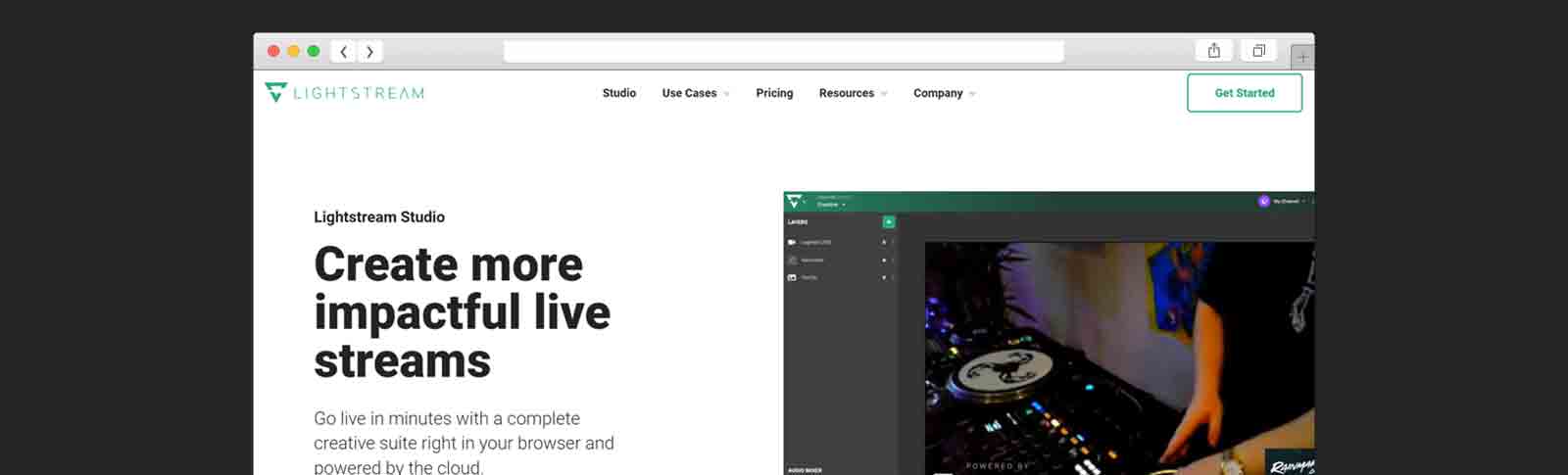Open the Pricing nav item
This screenshot has height=475, width=1568.
774,93
